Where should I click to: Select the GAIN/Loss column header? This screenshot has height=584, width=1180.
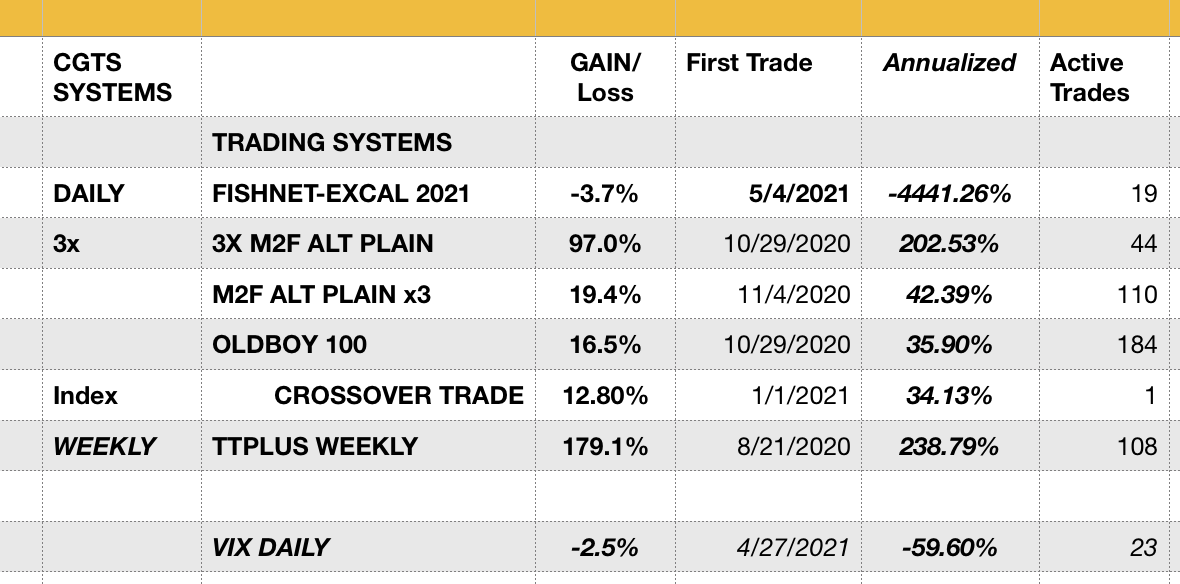point(604,78)
